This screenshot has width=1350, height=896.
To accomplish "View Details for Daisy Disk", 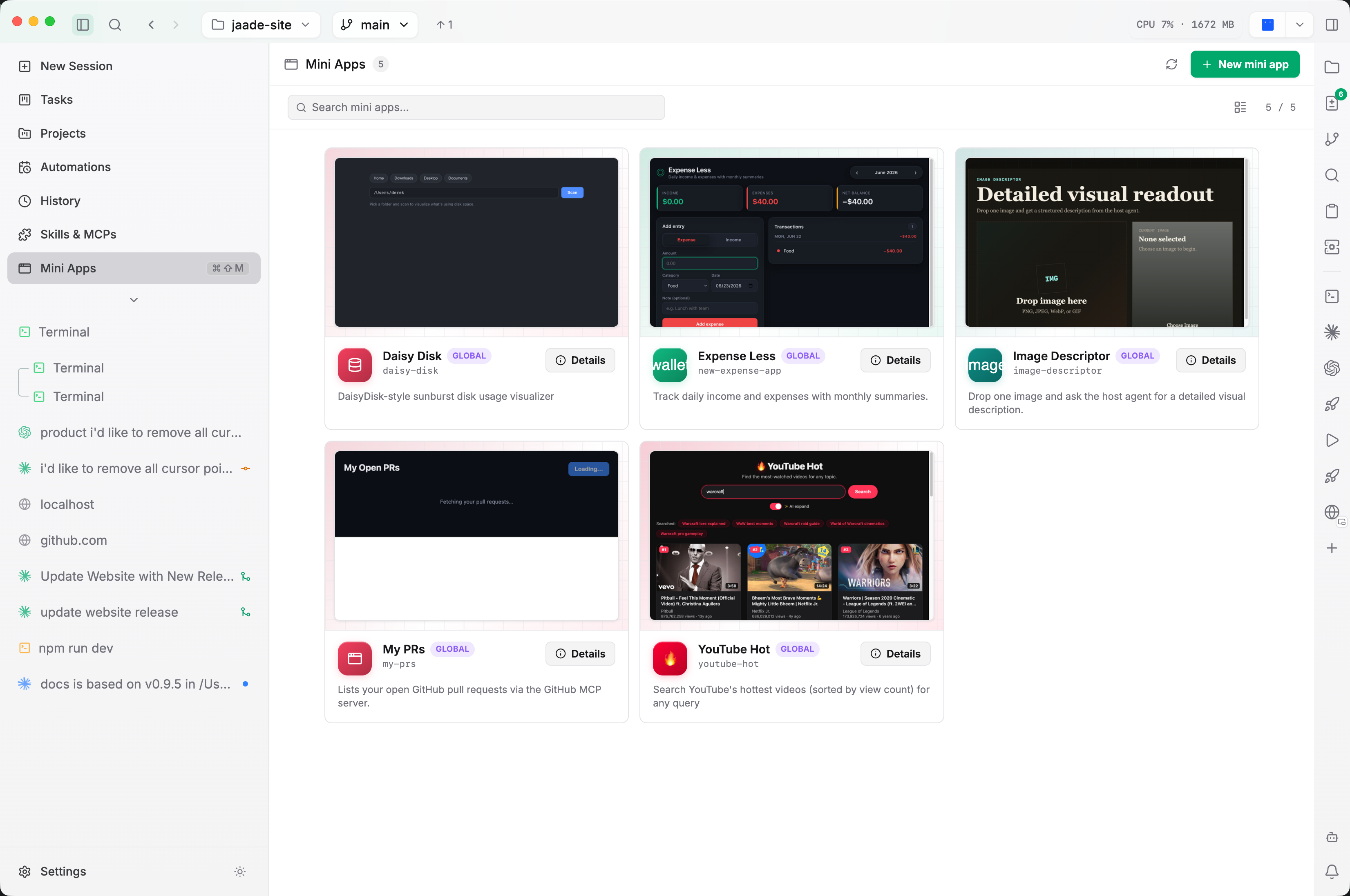I will coord(580,360).
